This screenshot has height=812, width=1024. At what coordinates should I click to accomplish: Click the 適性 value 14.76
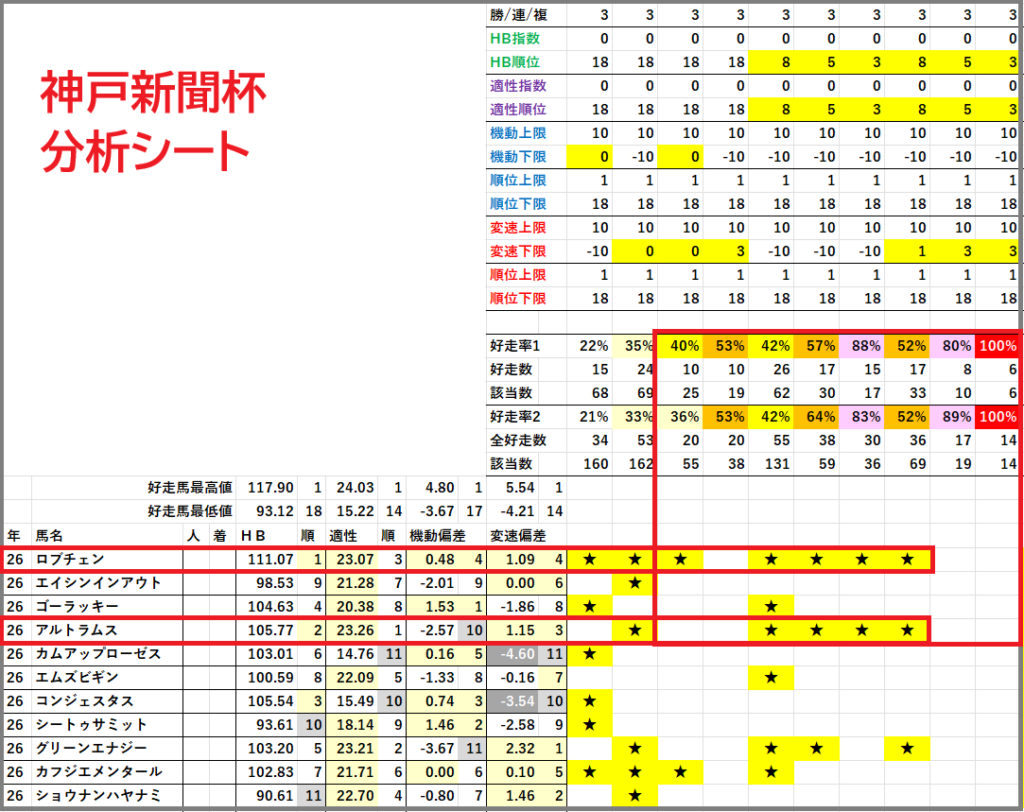(x=355, y=653)
